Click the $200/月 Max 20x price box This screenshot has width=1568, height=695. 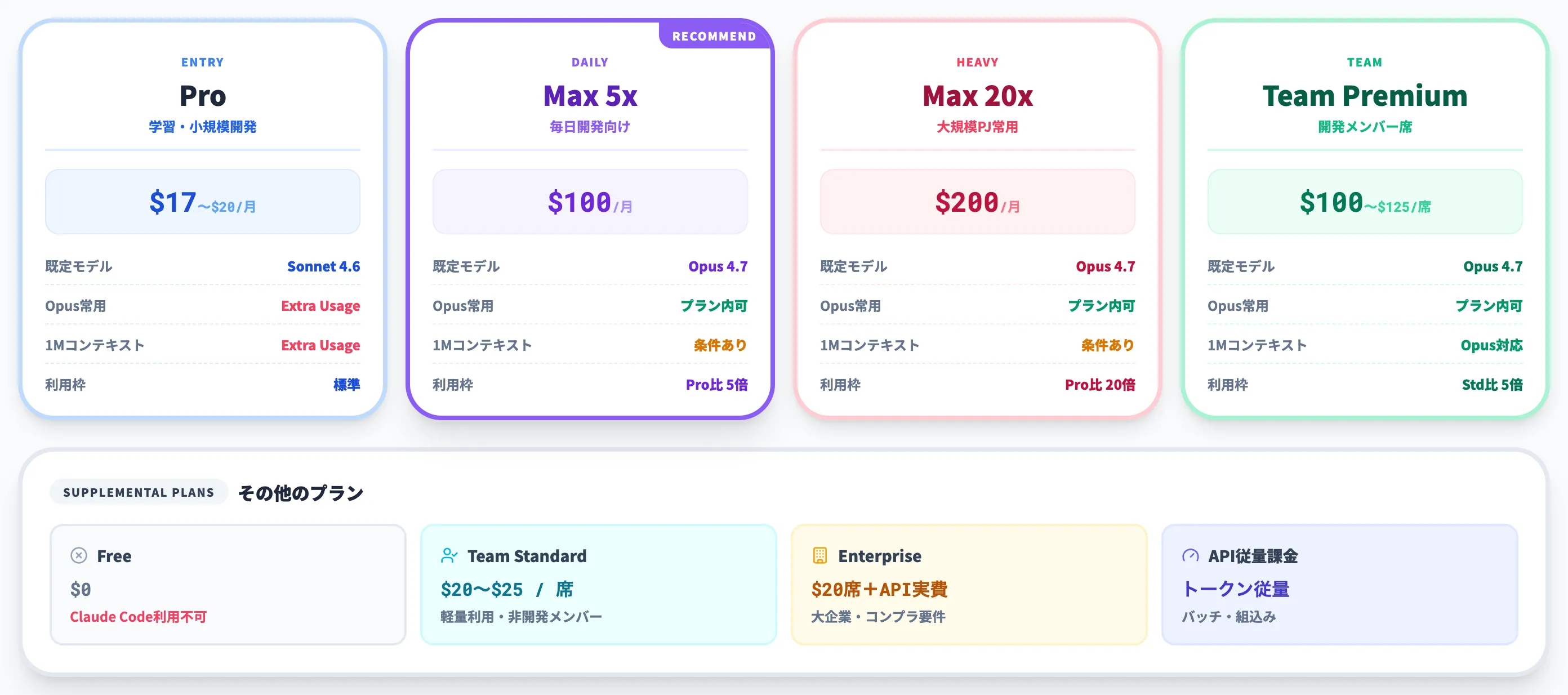(x=978, y=202)
